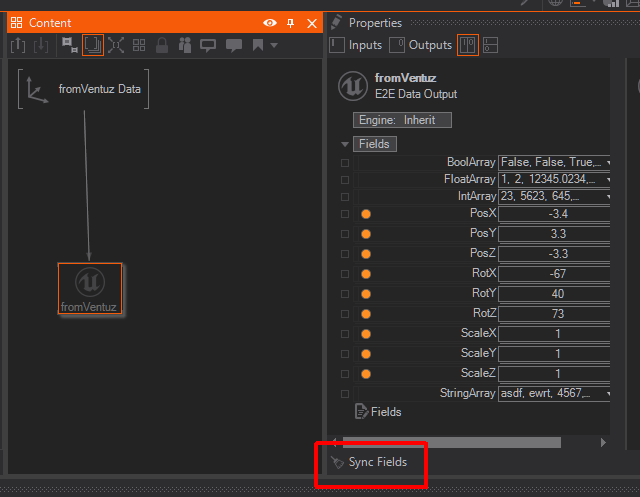Check the box beside BoolArray

(x=345, y=162)
